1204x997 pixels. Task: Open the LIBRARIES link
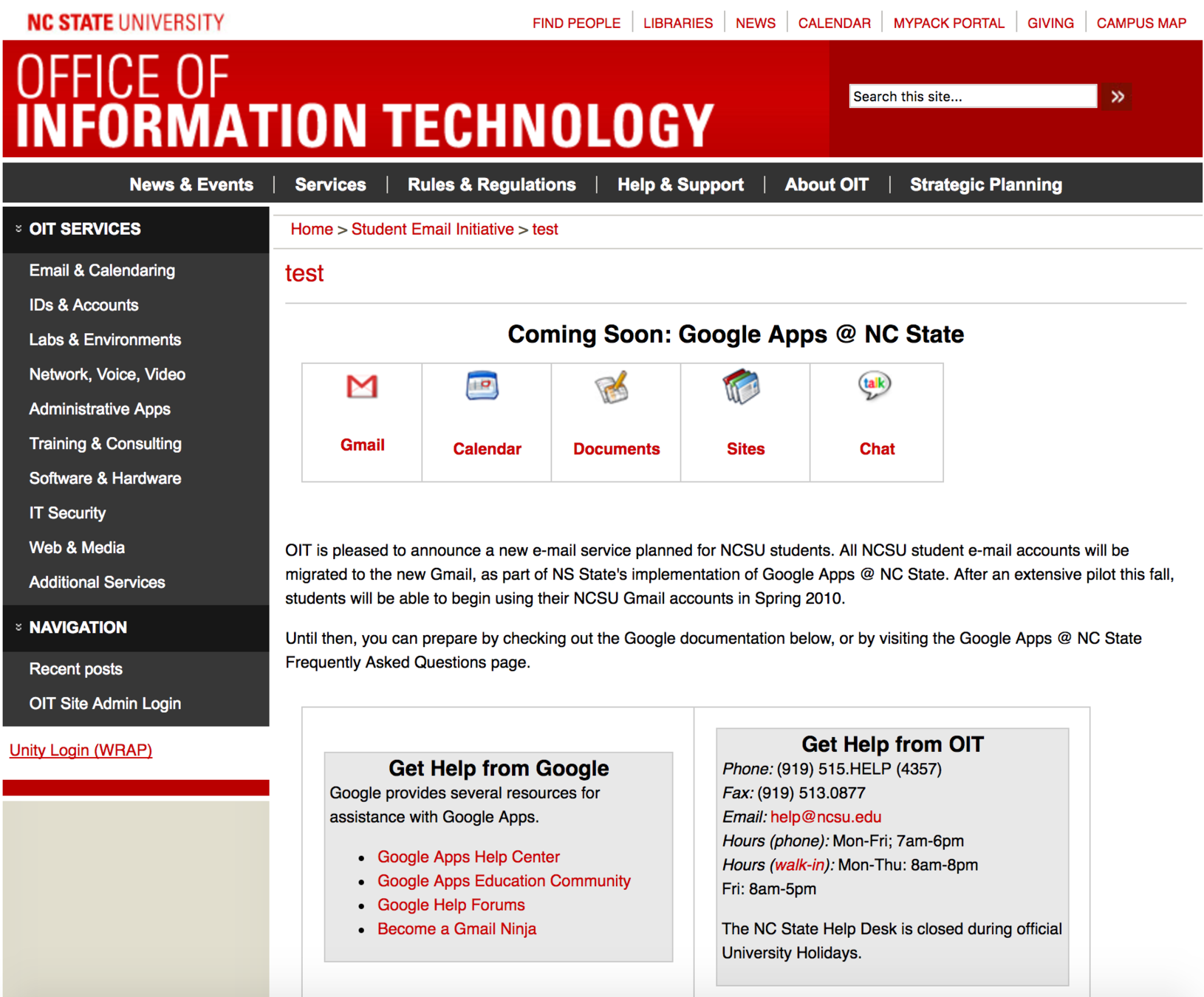pyautogui.click(x=678, y=23)
